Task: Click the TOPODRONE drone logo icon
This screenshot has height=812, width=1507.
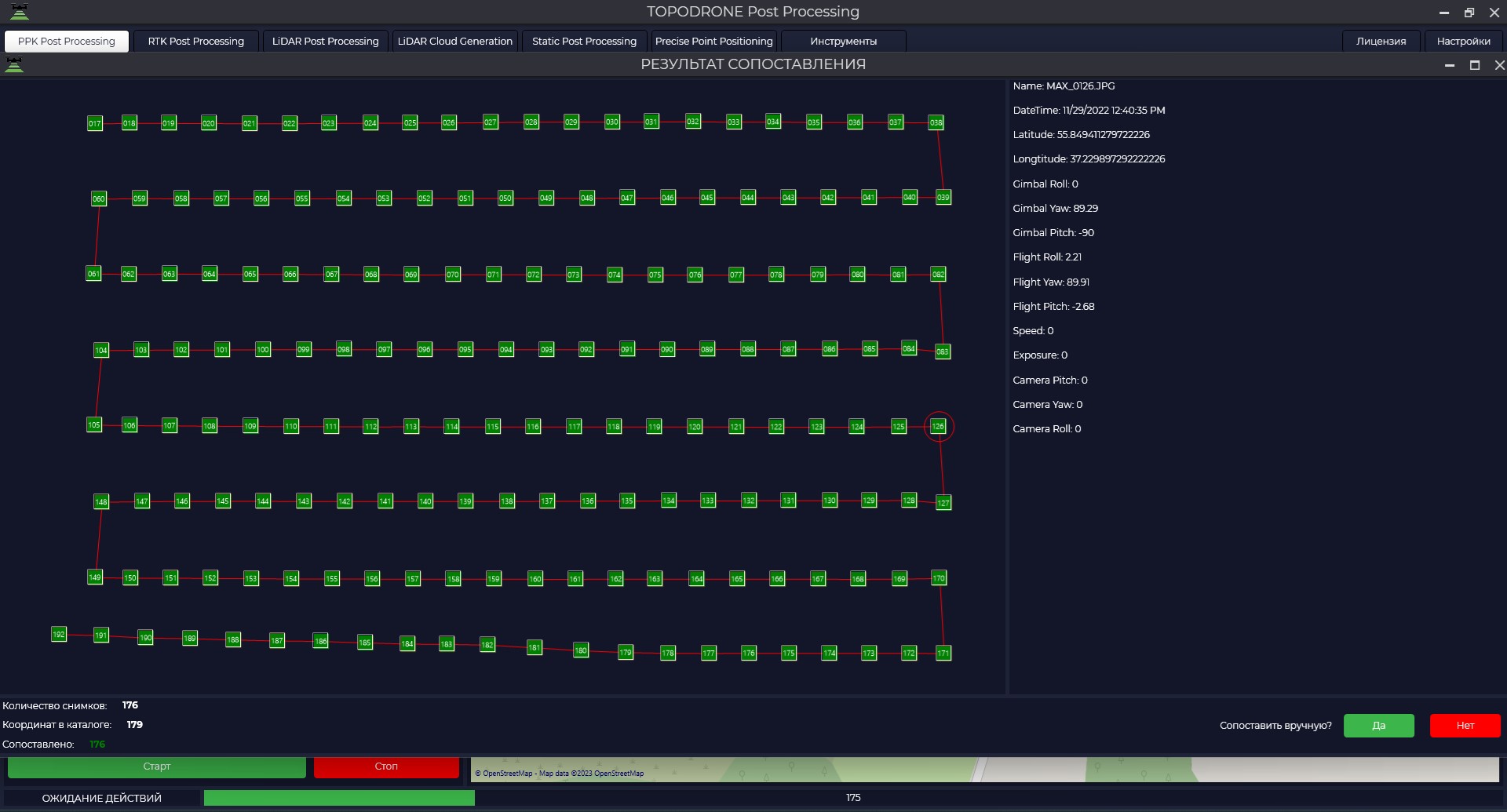Action: pos(20,12)
